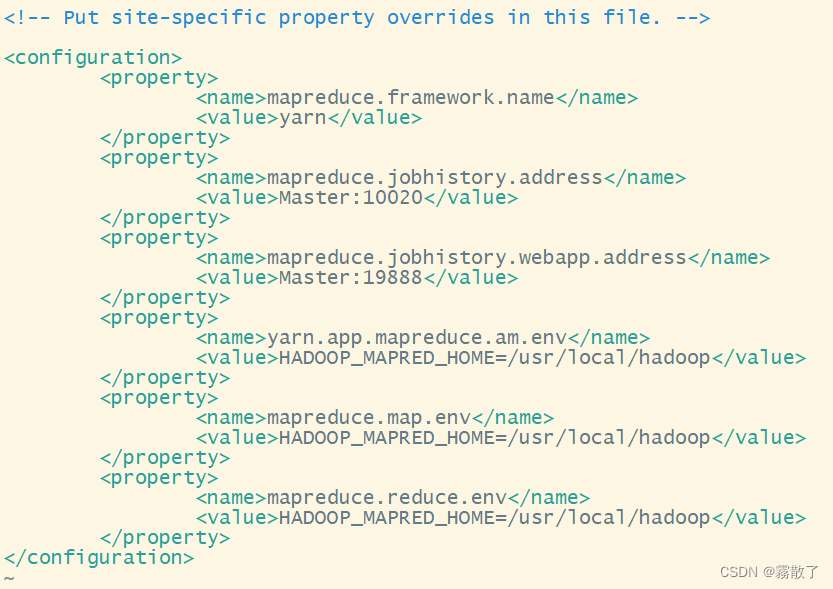The image size is (833, 589).
Task: Click the site-specific overrides comment line
Action: point(356,18)
